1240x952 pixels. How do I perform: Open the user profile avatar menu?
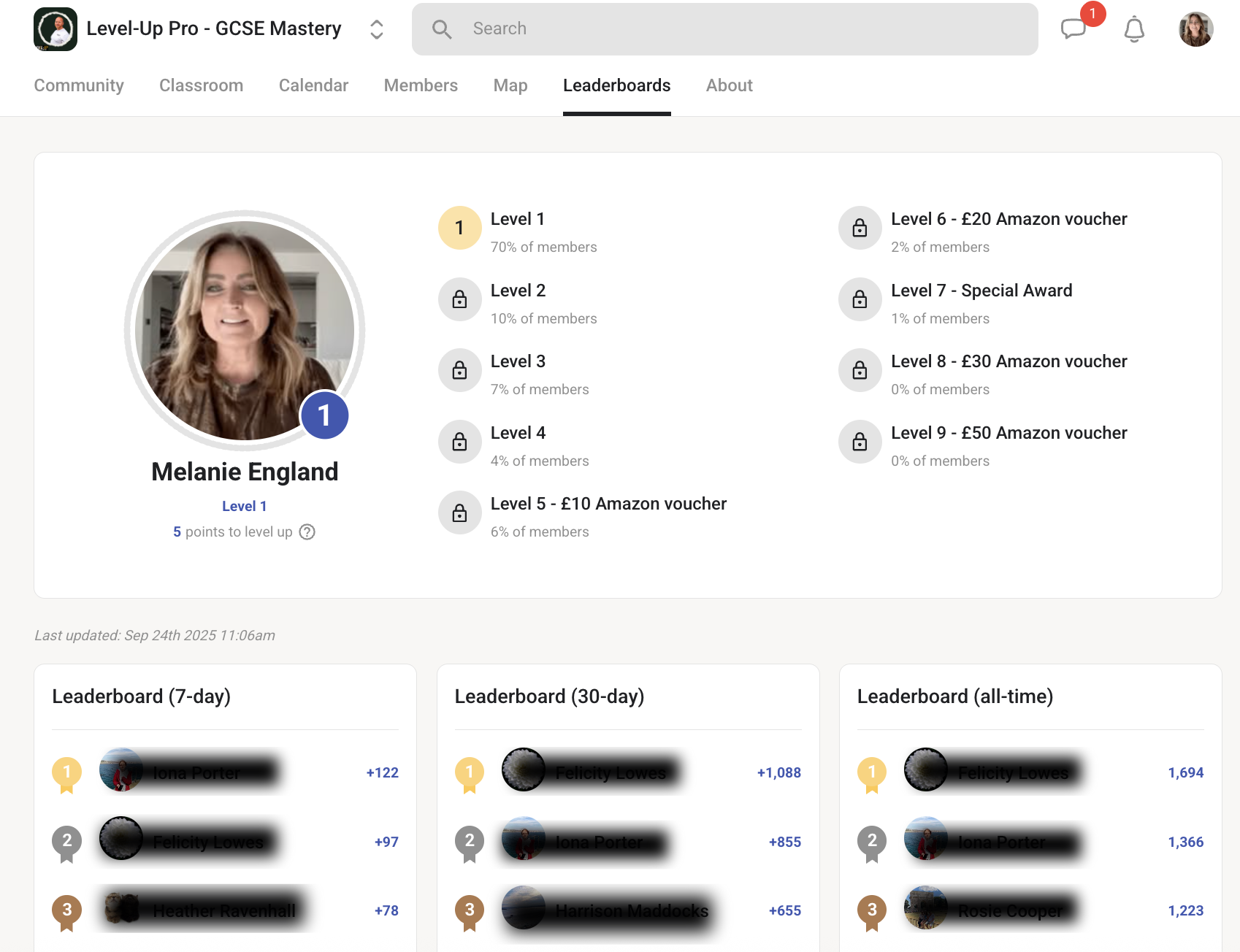coord(1195,29)
